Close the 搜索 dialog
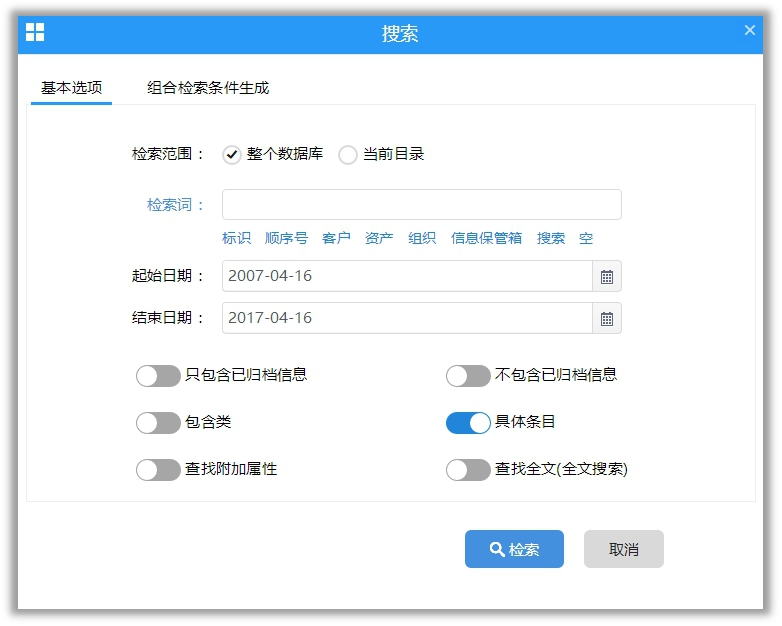The height and width of the screenshot is (626, 782). [x=749, y=31]
